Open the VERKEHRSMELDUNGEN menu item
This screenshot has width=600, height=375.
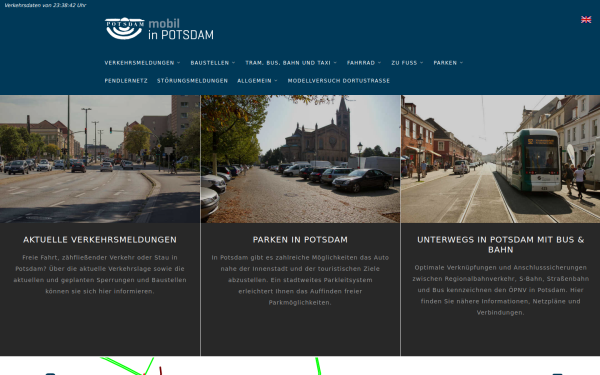point(139,63)
